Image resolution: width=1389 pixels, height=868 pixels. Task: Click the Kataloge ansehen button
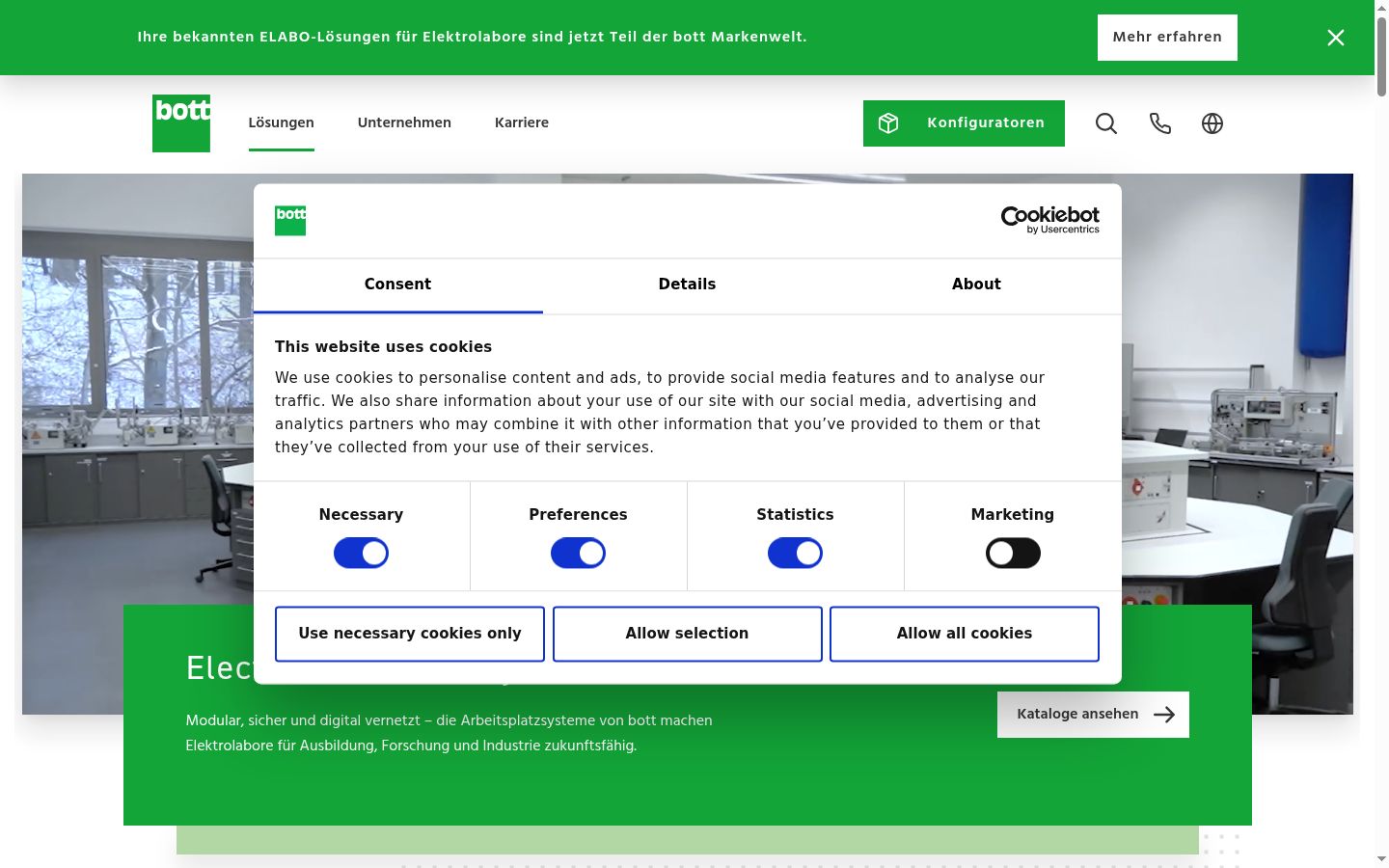1093,715
